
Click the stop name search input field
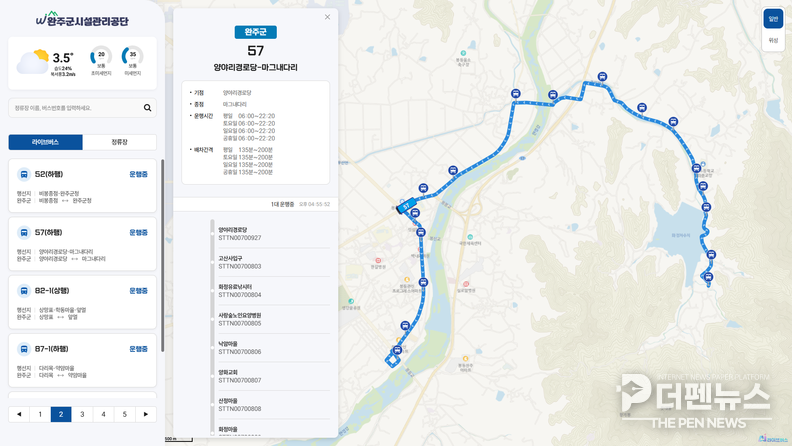74,107
